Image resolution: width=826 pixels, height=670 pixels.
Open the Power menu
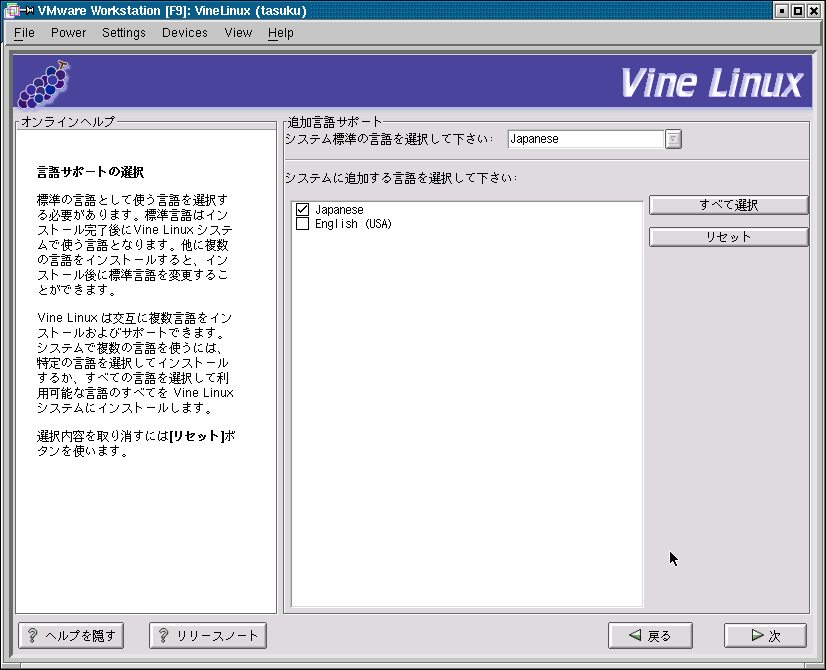click(68, 33)
